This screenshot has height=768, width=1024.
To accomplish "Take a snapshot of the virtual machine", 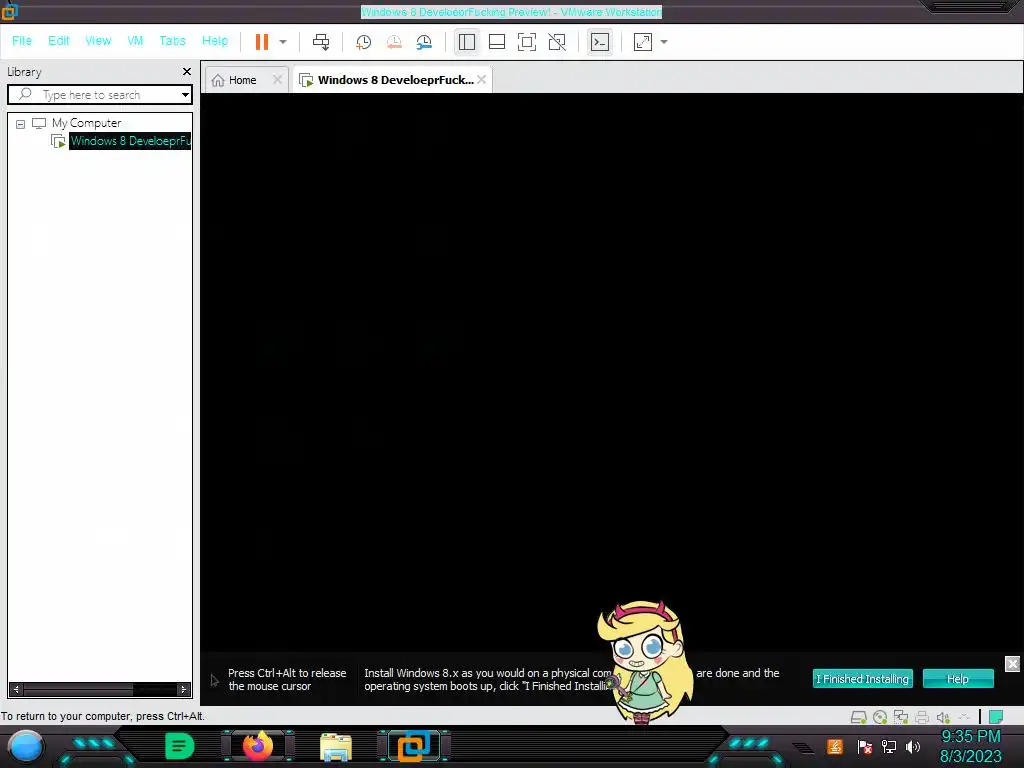I will point(363,42).
